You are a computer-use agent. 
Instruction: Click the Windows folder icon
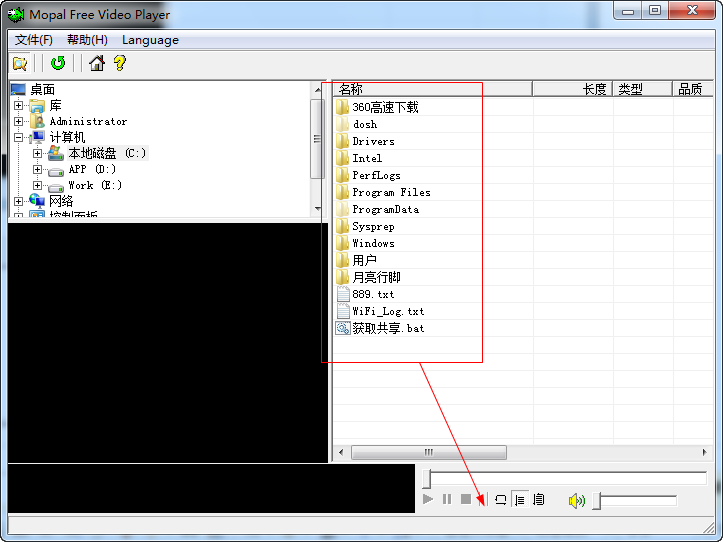(342, 243)
